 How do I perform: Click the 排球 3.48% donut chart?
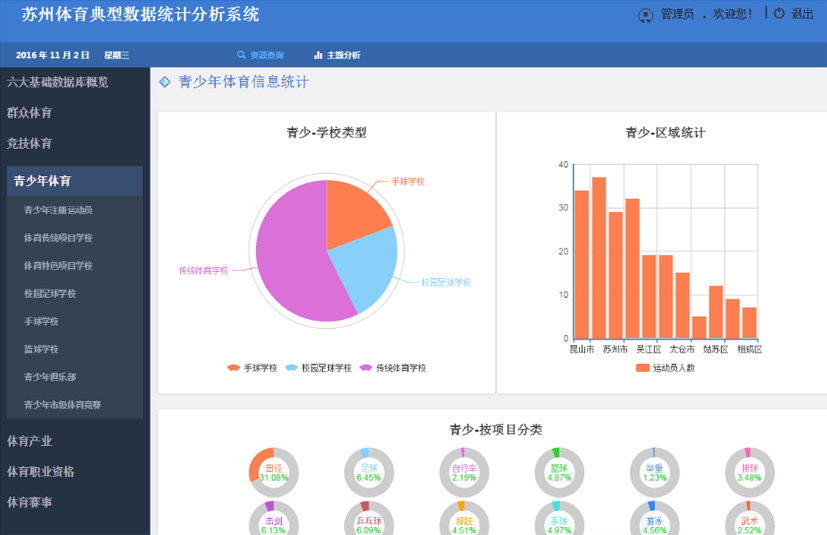(749, 472)
